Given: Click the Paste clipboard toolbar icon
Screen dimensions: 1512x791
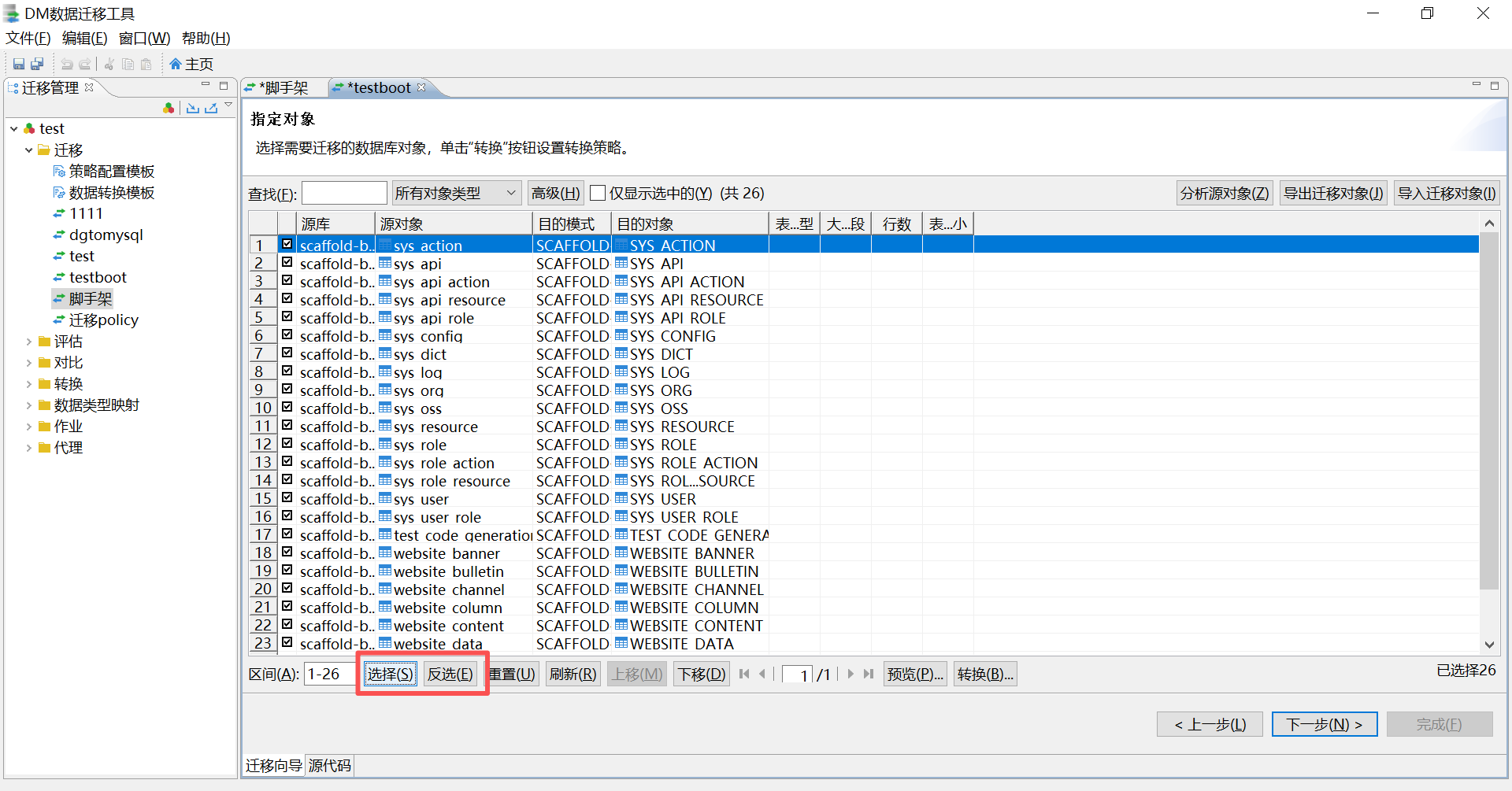Looking at the screenshot, I should click(146, 64).
